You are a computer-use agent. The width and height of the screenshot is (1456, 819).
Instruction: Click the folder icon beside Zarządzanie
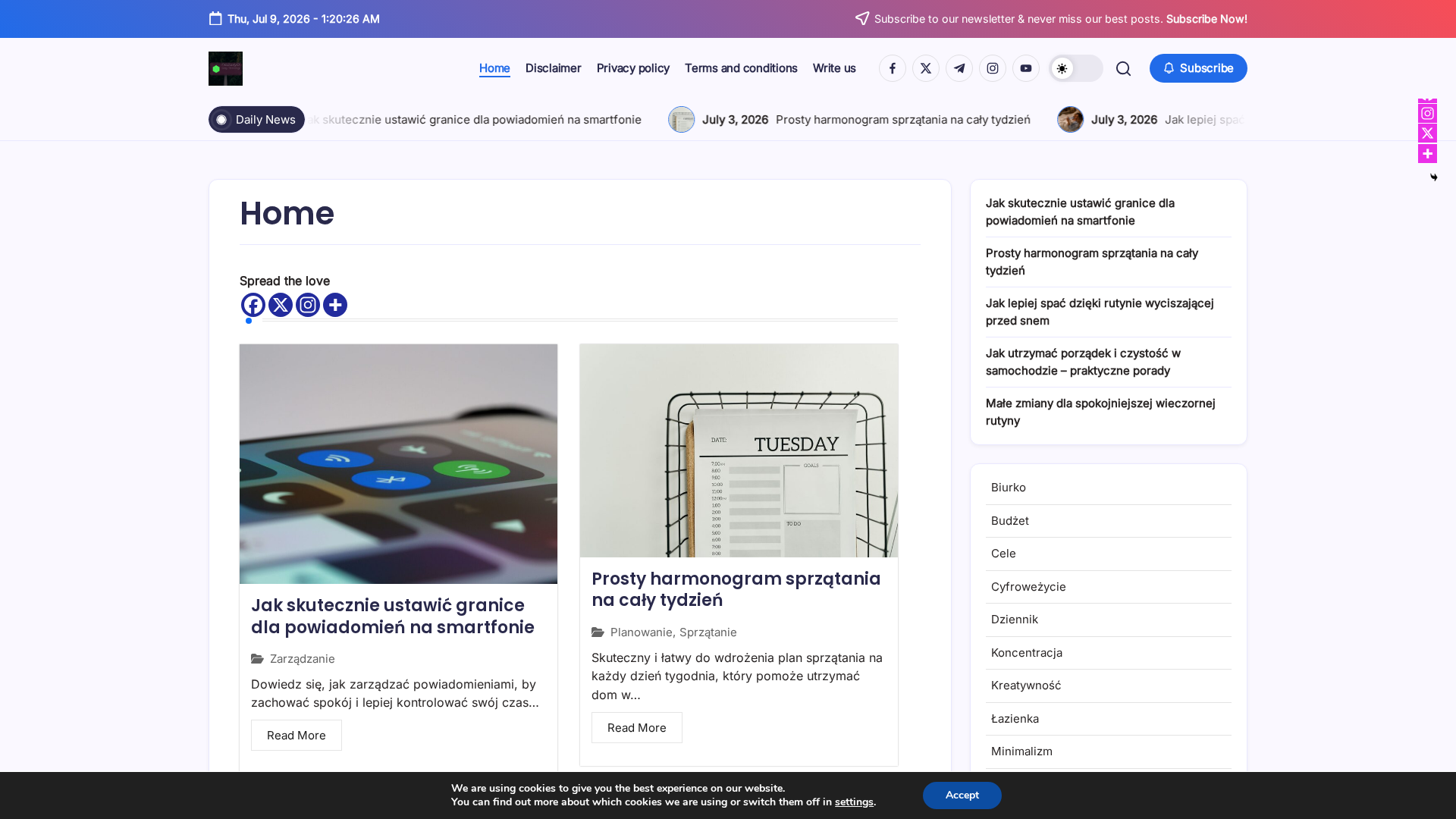258,658
